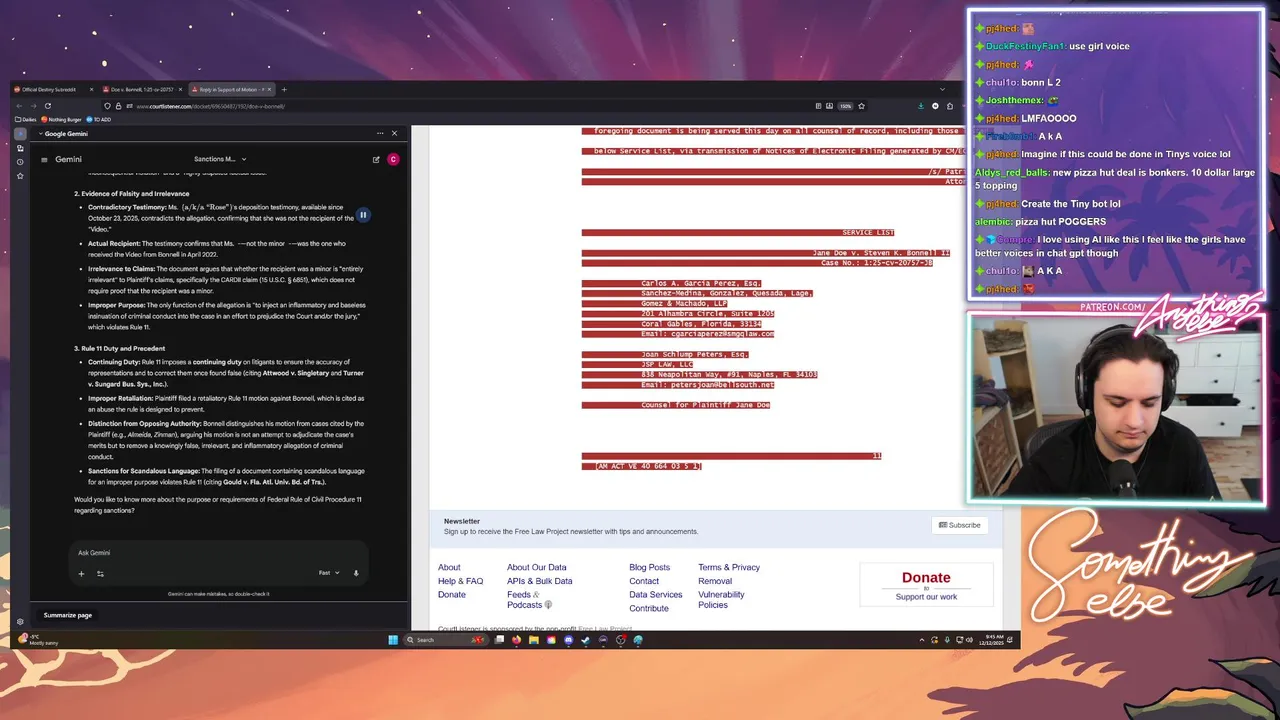Click the microphone icon in Ask Gemini box
The height and width of the screenshot is (720, 1280).
(x=356, y=573)
